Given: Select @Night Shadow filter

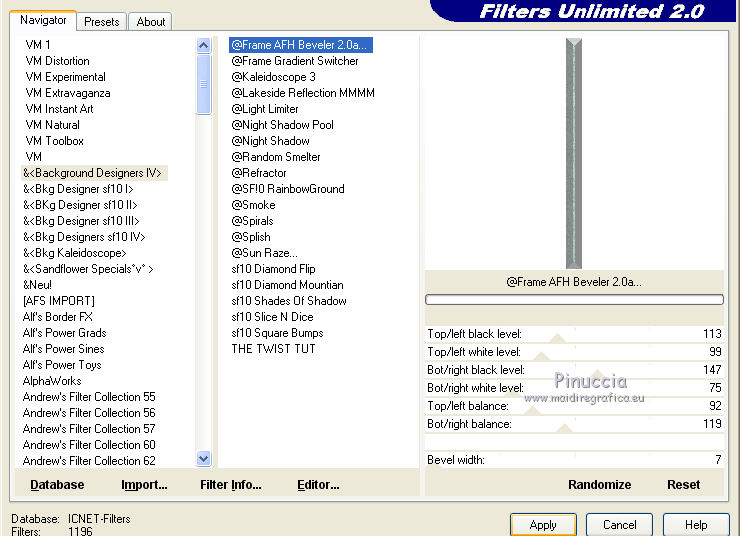Looking at the screenshot, I should (x=270, y=141).
